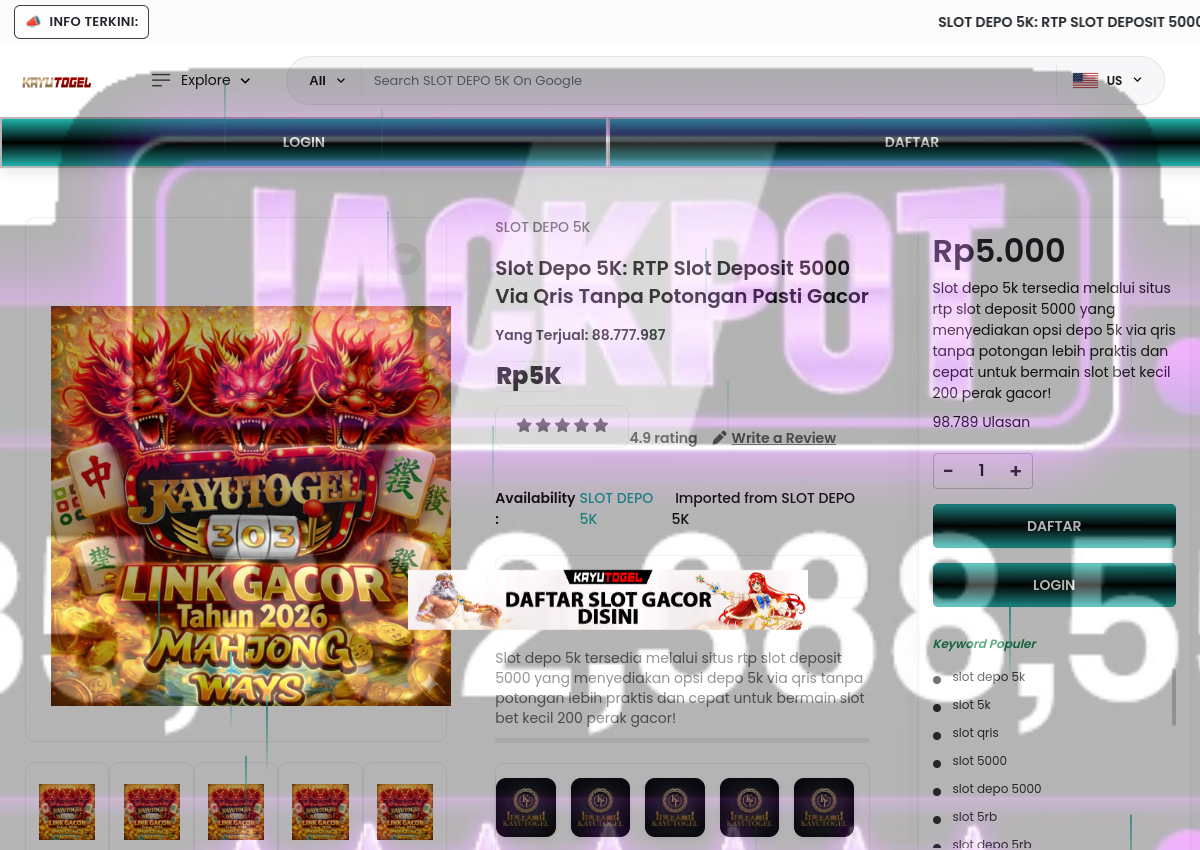1200x850 pixels.
Task: Click the first Kayutogel badge icon
Action: click(x=526, y=807)
